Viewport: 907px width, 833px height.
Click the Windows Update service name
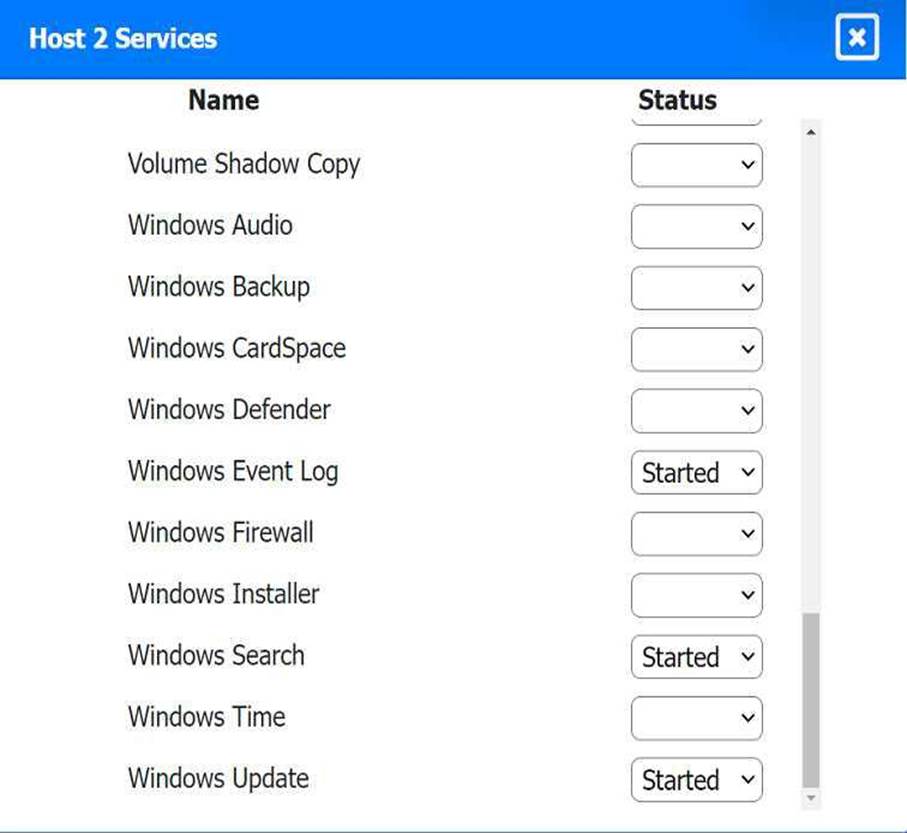click(x=218, y=778)
